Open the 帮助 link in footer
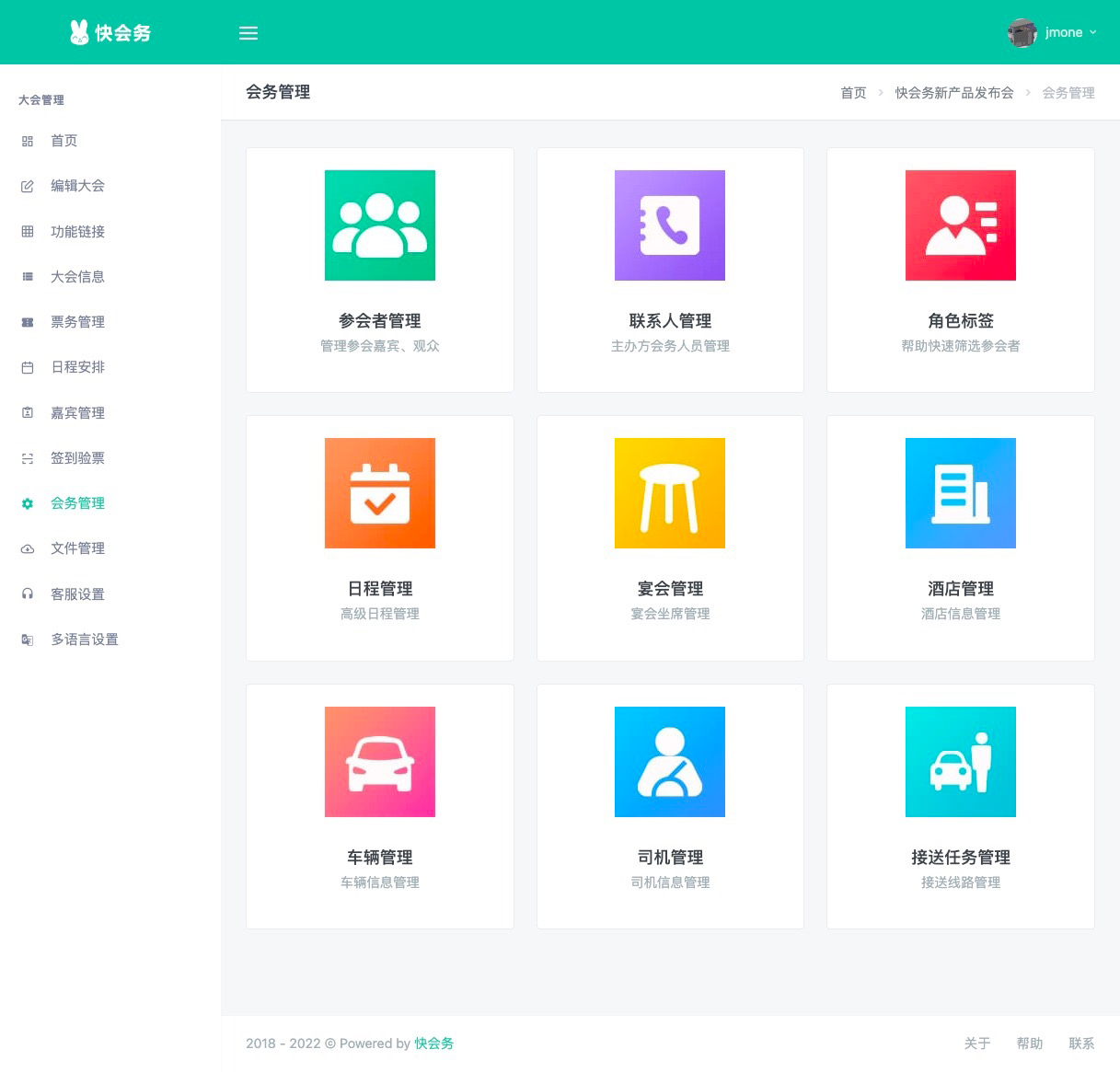This screenshot has width=1120, height=1072. pyautogui.click(x=1030, y=1043)
